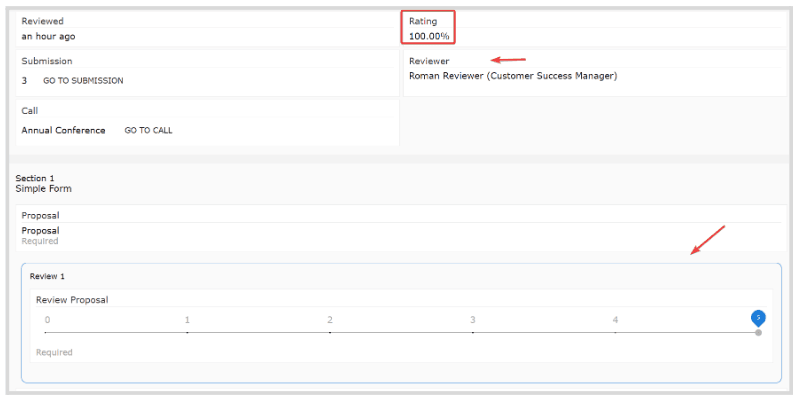Screen dimensions: 798x399
Task: Select the 'Simple Form' section title
Action: click(x=44, y=189)
